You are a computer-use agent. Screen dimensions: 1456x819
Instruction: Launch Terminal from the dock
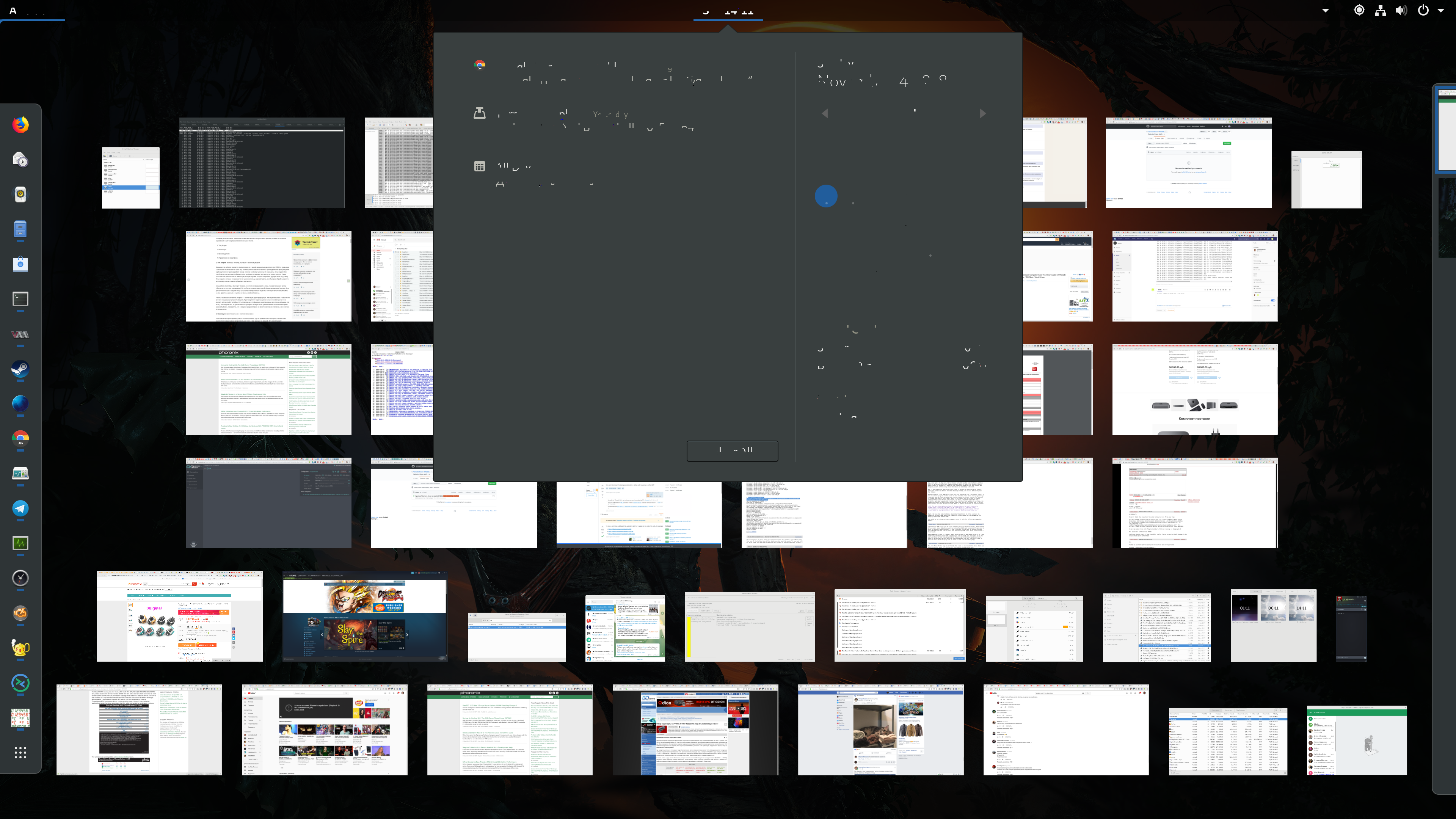[20, 299]
